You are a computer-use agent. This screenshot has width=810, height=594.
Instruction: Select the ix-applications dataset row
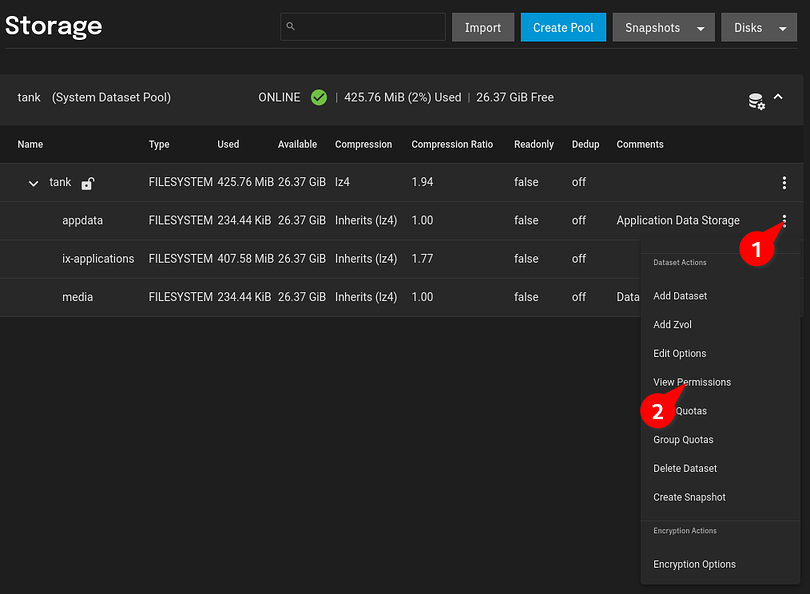point(98,259)
